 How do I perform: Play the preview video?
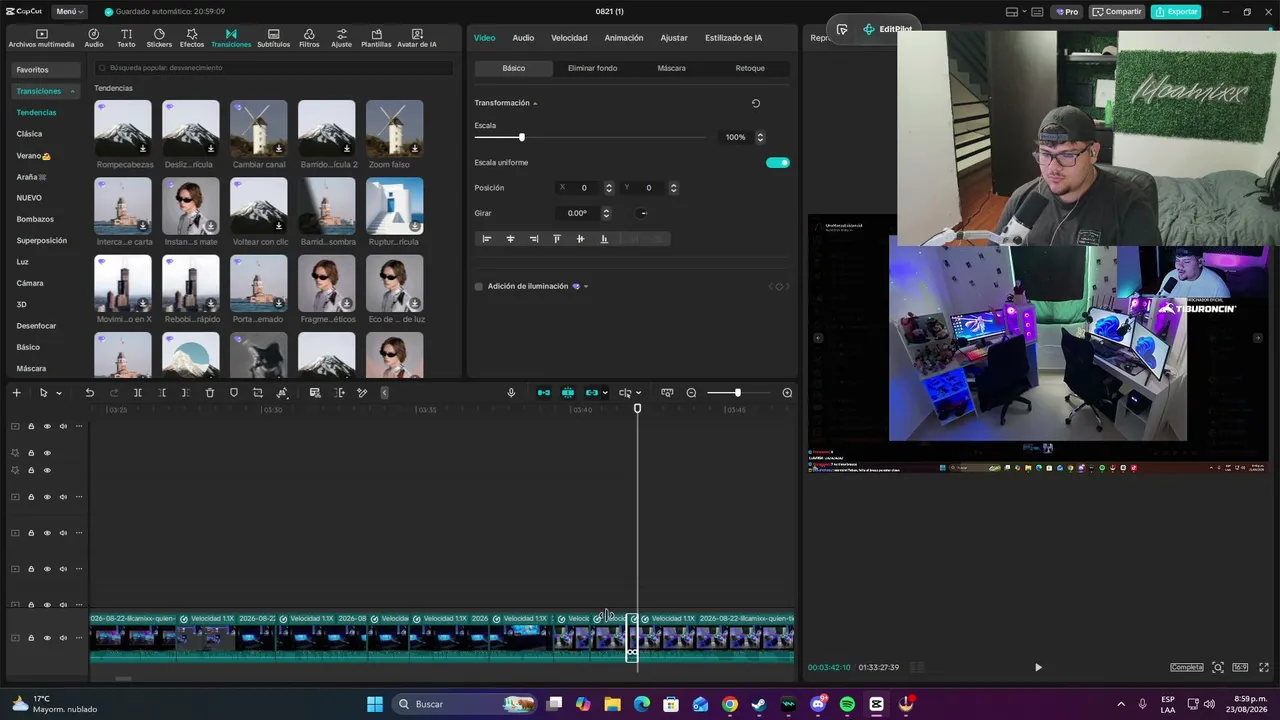pos(1038,667)
